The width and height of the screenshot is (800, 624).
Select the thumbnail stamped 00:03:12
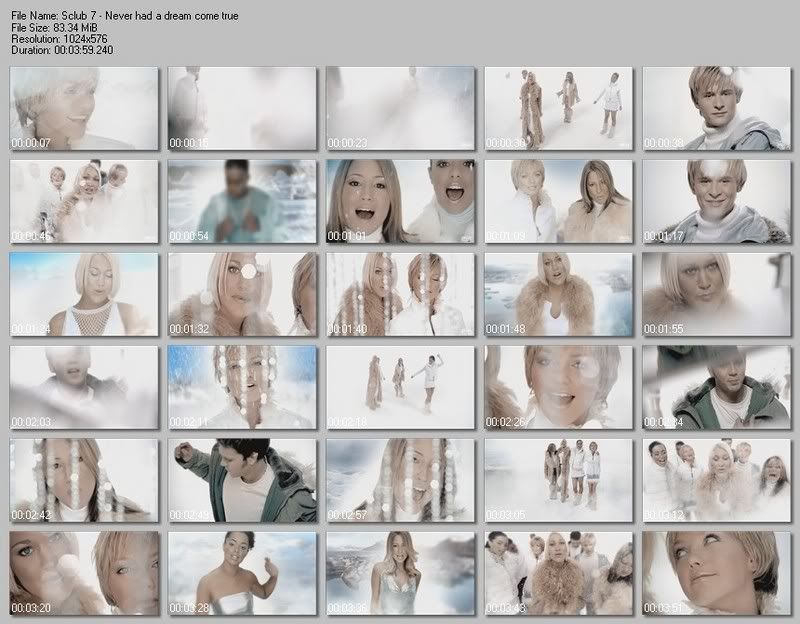point(717,481)
